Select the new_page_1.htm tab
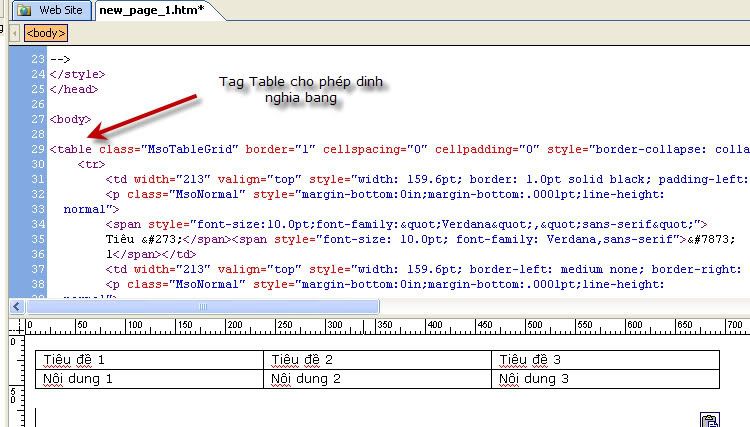This screenshot has height=427, width=750. [x=152, y=10]
